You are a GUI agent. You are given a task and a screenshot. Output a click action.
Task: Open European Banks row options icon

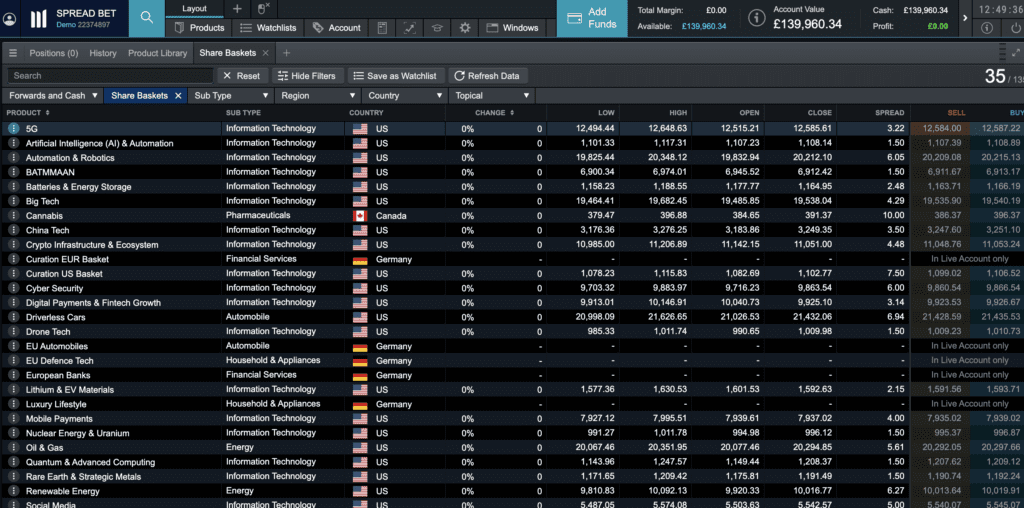(13, 375)
